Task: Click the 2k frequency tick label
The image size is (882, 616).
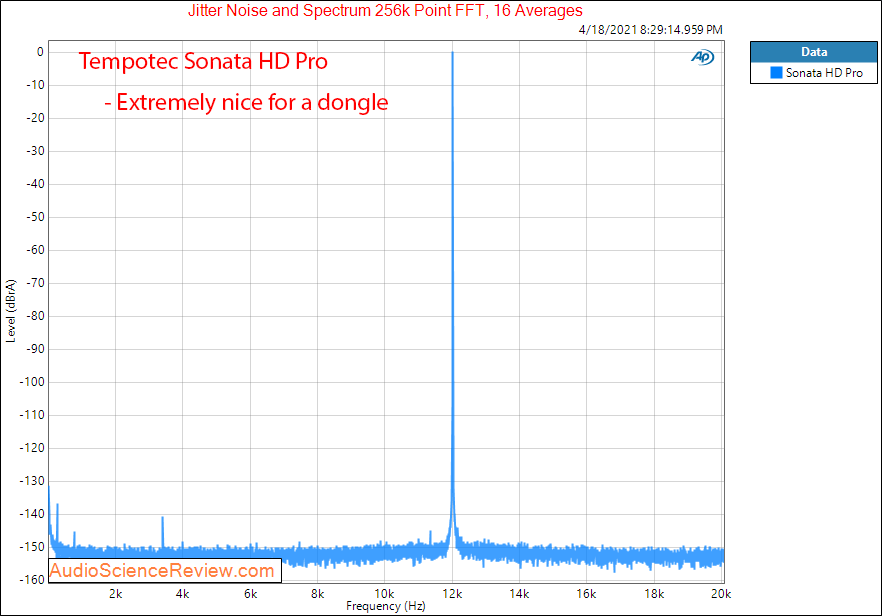Action: point(116,593)
